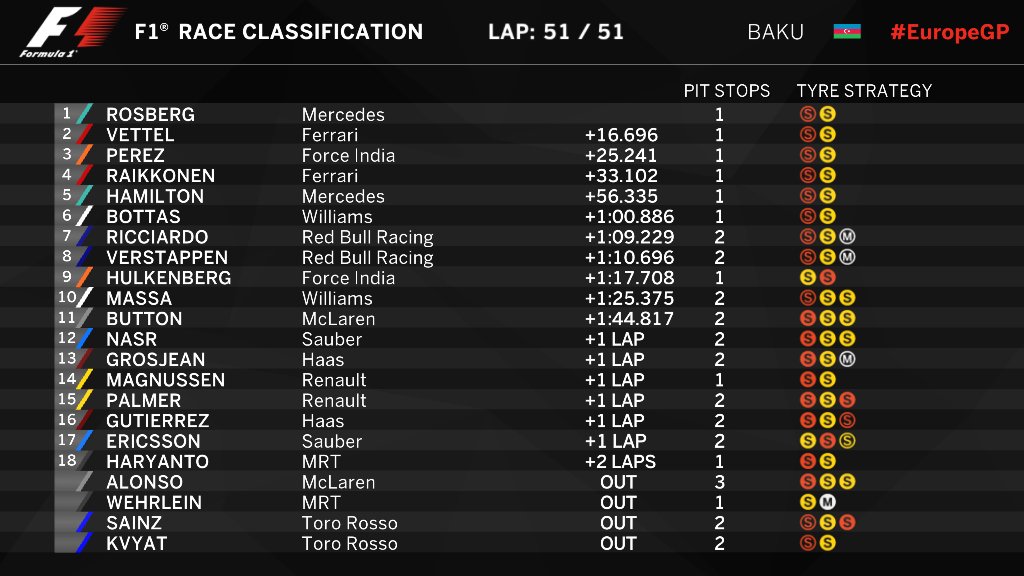This screenshot has width=1024, height=576.
Task: Click the Formula 1 logo
Action: [71, 33]
